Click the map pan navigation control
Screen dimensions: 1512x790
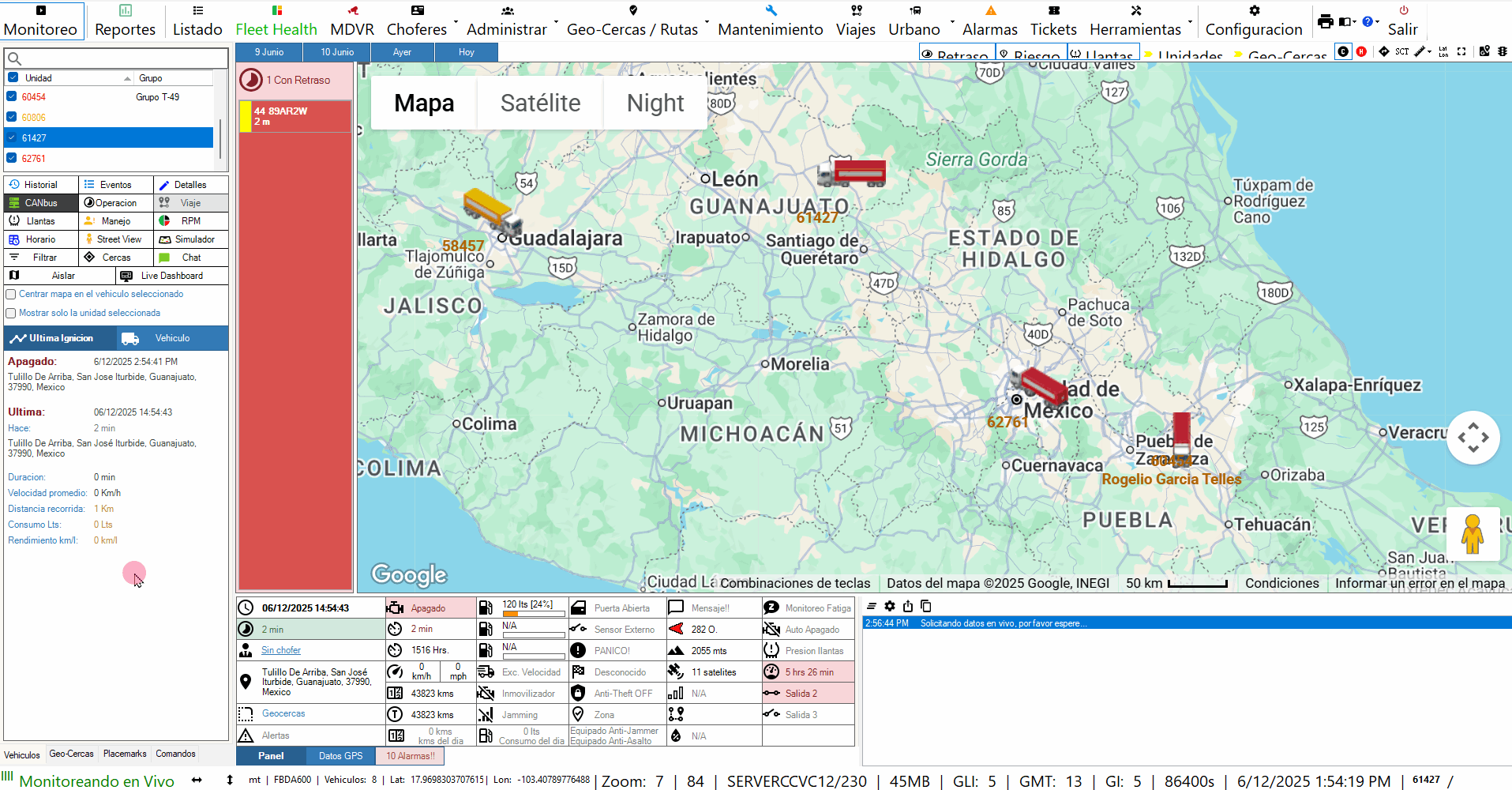point(1473,437)
